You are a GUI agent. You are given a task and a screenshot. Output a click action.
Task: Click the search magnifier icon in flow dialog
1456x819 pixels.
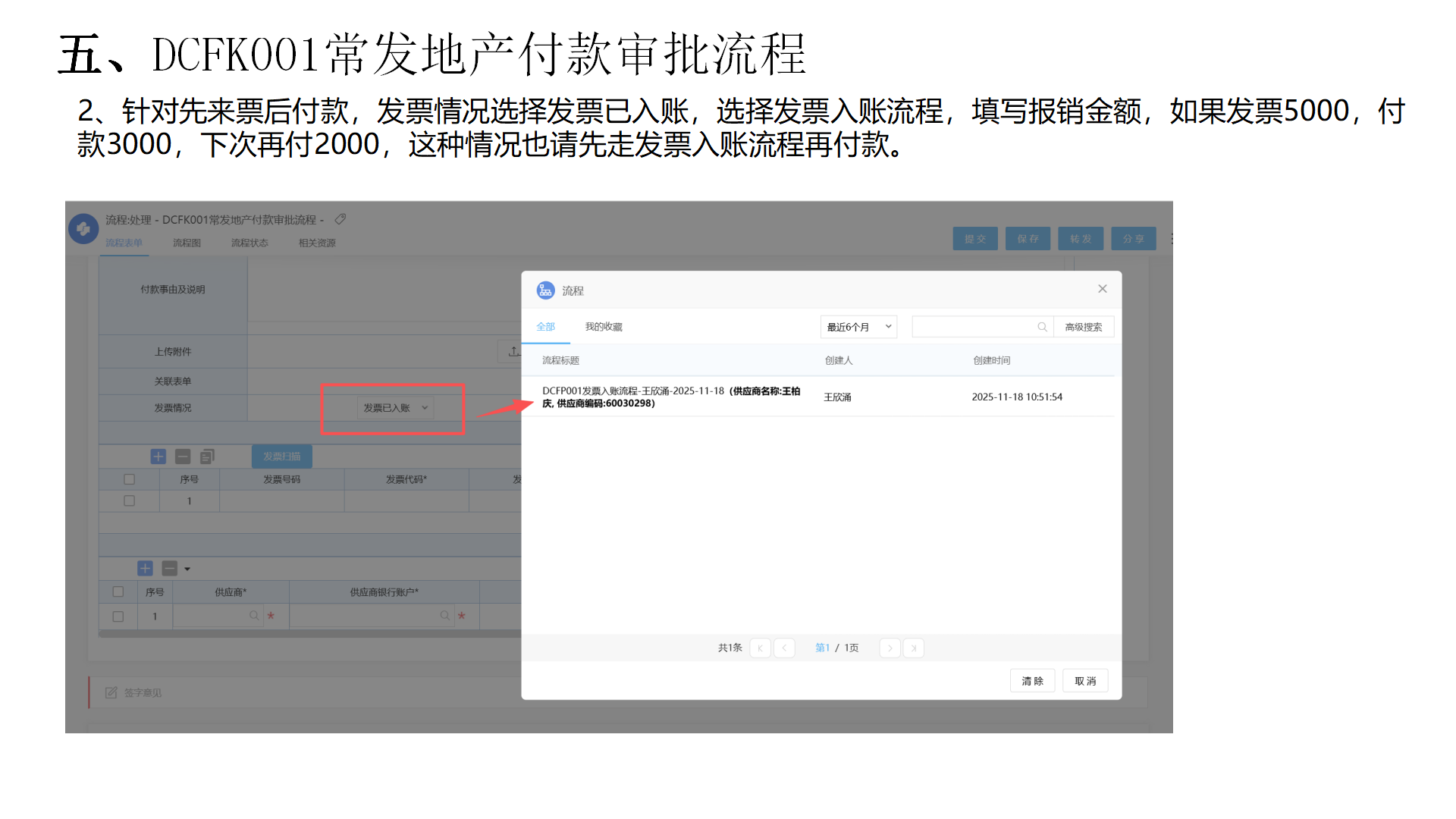[x=1042, y=327]
